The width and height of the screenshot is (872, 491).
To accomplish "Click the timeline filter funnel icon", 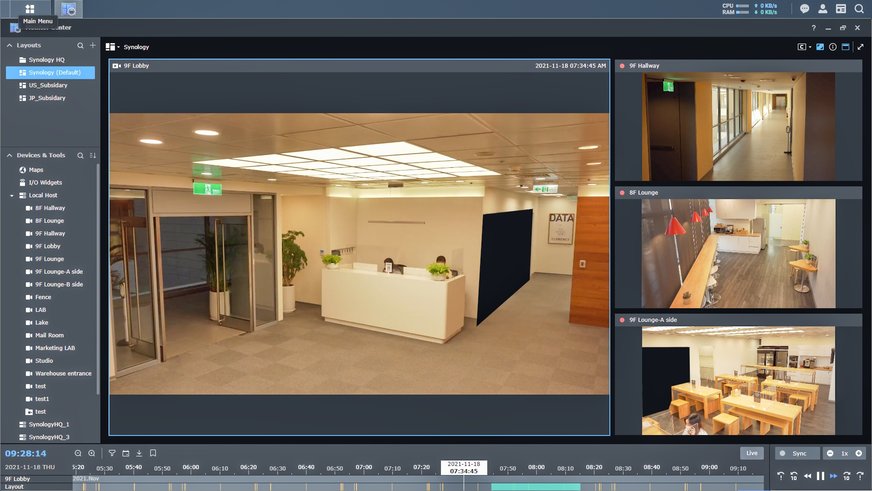I will [112, 453].
